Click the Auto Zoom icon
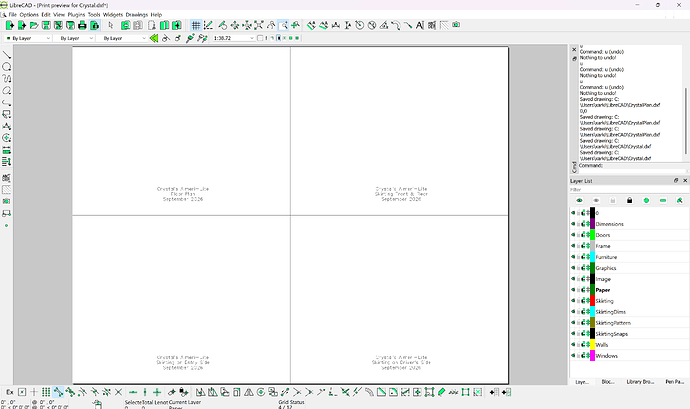The height and width of the screenshot is (409, 690). [x=259, y=26]
